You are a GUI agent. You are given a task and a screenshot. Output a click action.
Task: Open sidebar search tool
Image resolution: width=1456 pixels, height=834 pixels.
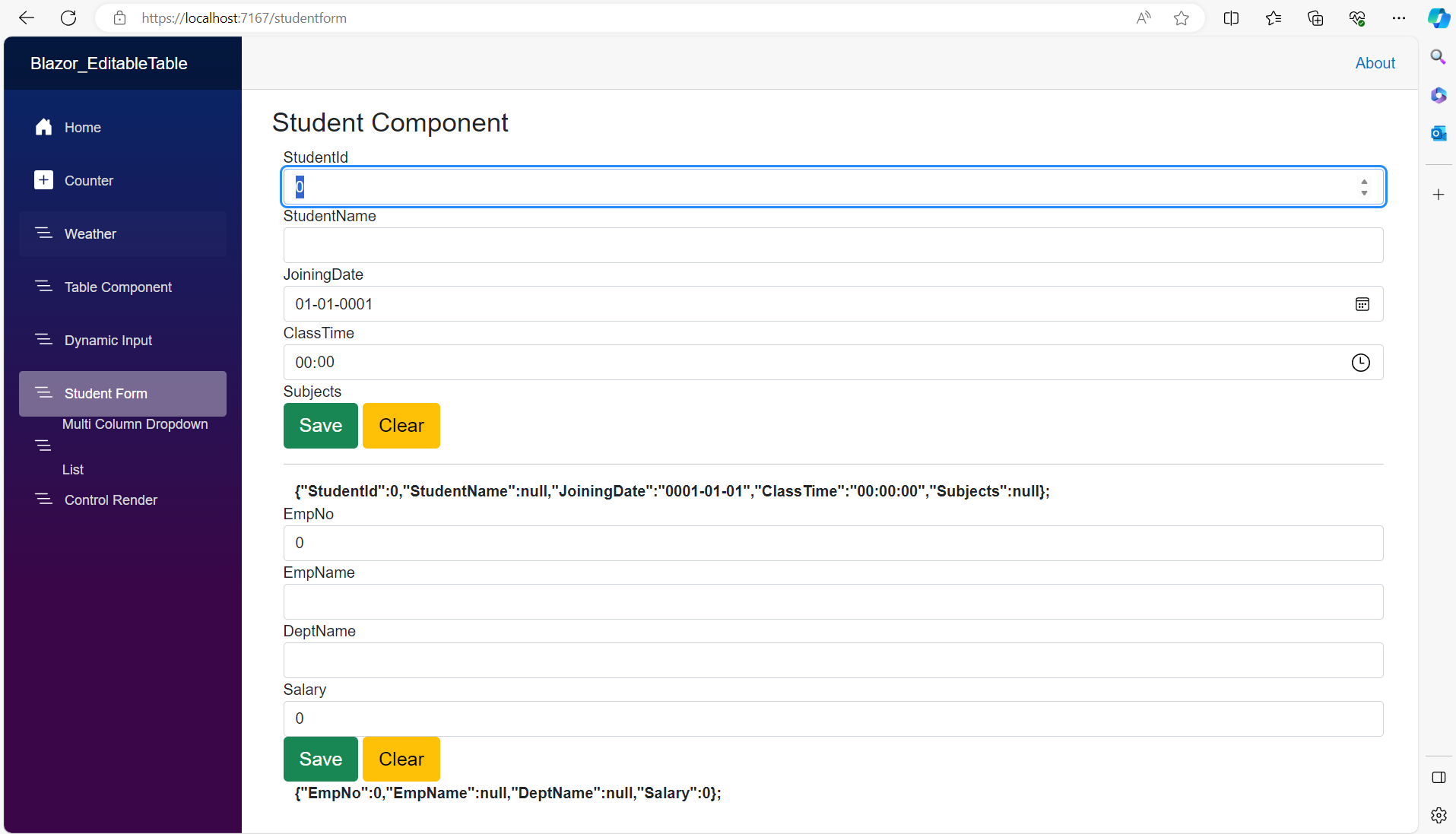(1438, 57)
